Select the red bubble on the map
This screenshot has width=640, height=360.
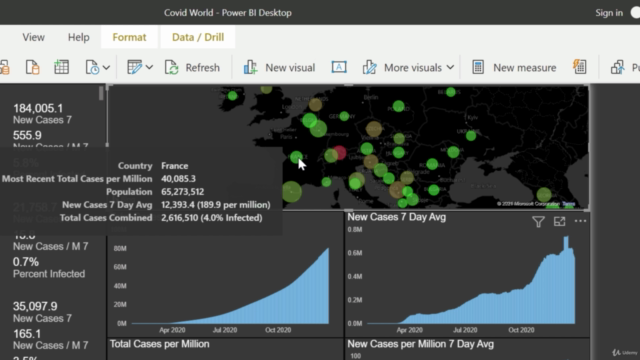pyautogui.click(x=340, y=153)
